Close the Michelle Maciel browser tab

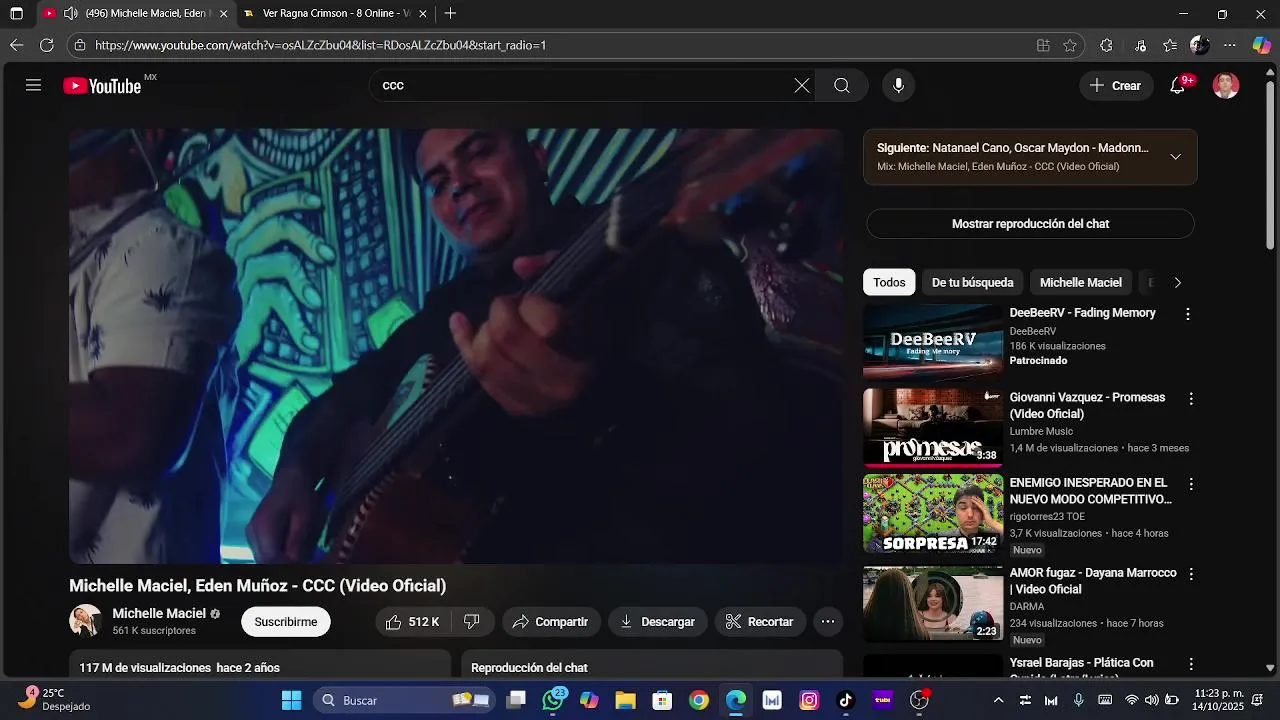click(x=223, y=14)
